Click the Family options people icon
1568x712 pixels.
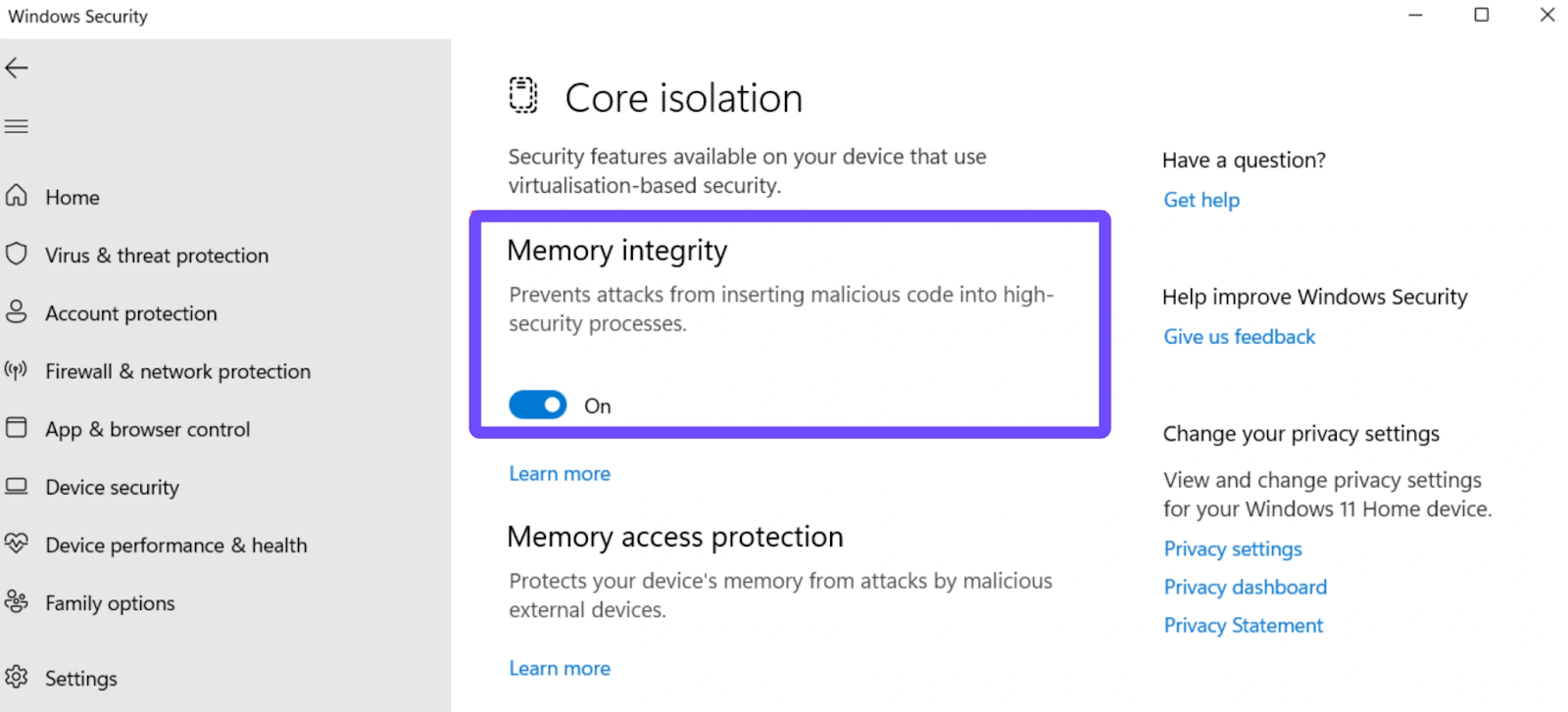[x=17, y=601]
